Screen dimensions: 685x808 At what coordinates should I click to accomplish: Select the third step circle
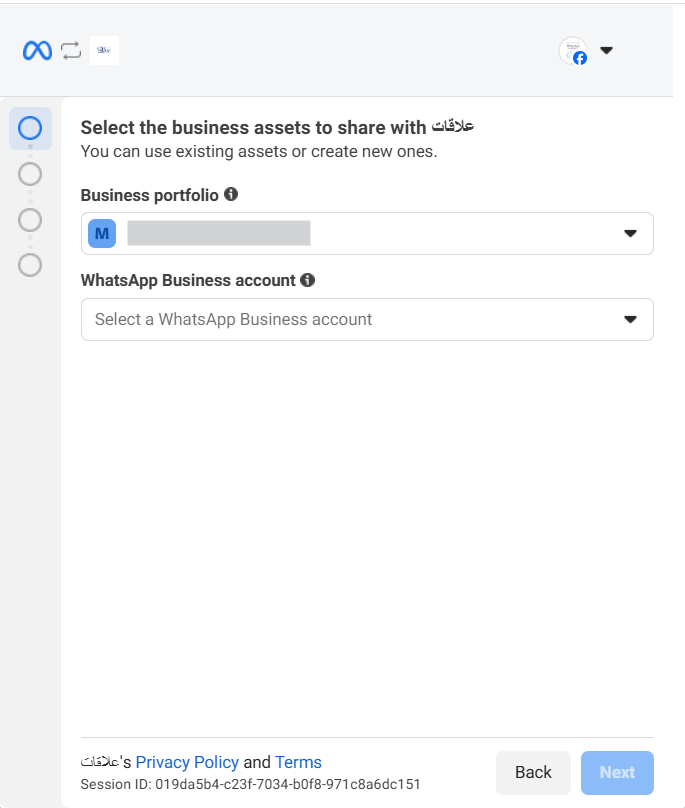30,219
